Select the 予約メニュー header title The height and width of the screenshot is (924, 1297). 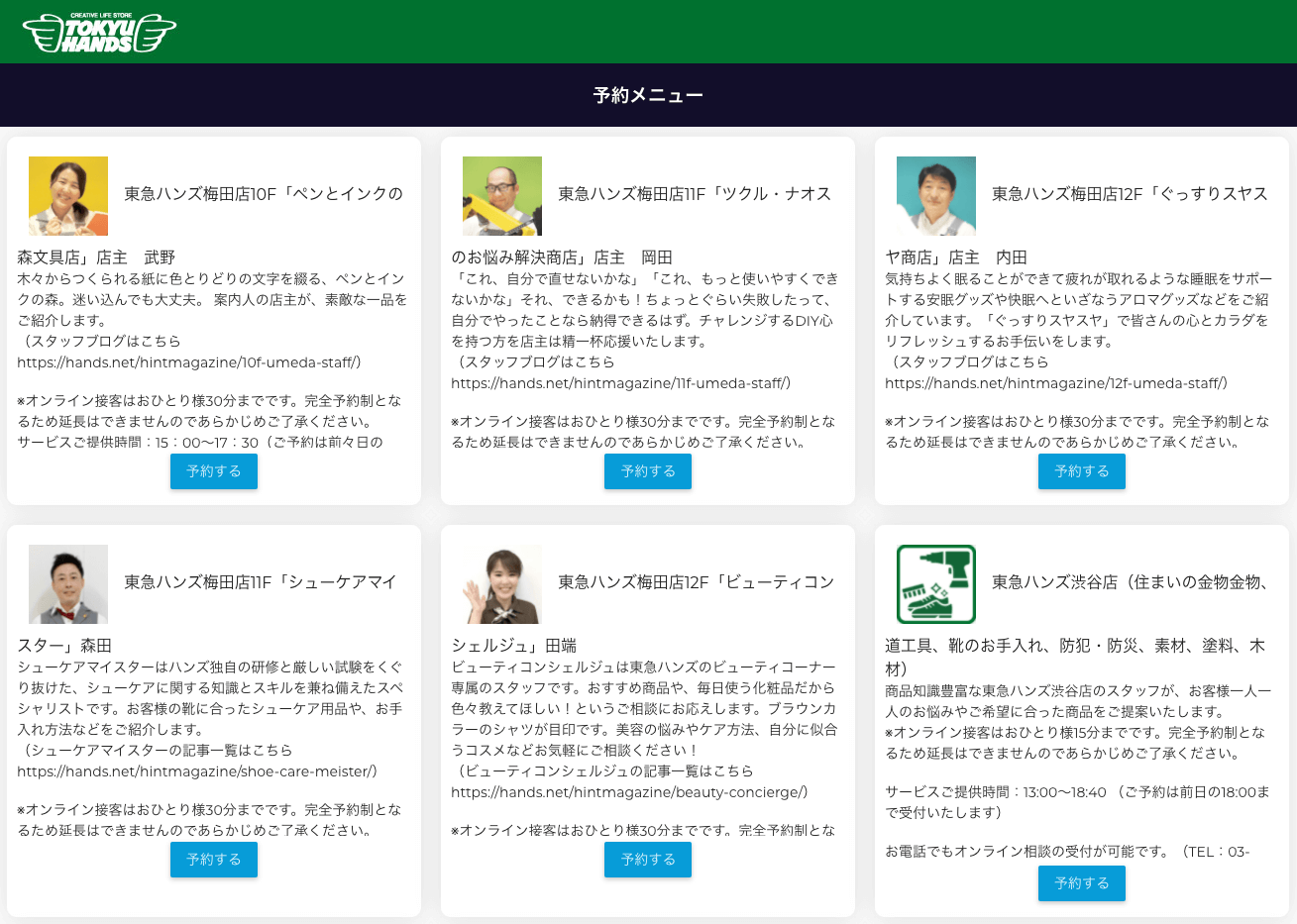click(x=648, y=95)
